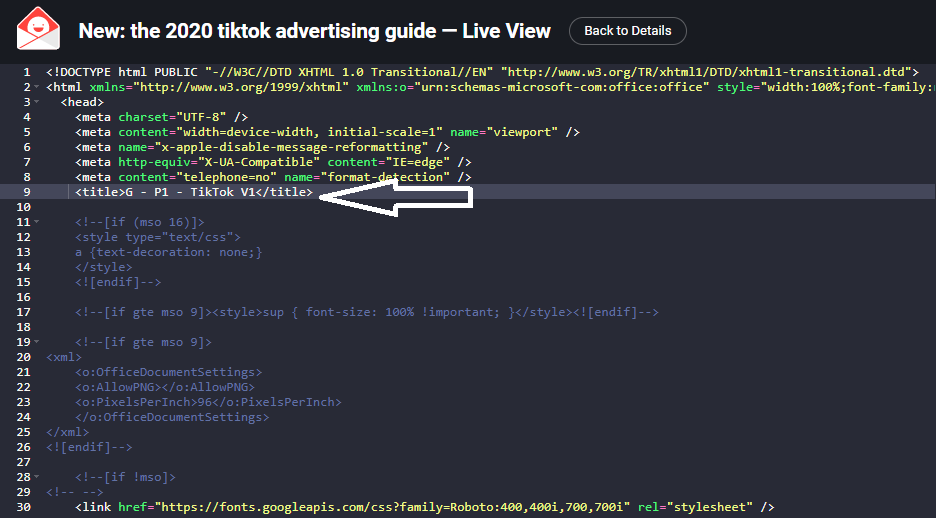Click the sup font-size 100% !important line
936x518 pixels.
[367, 312]
